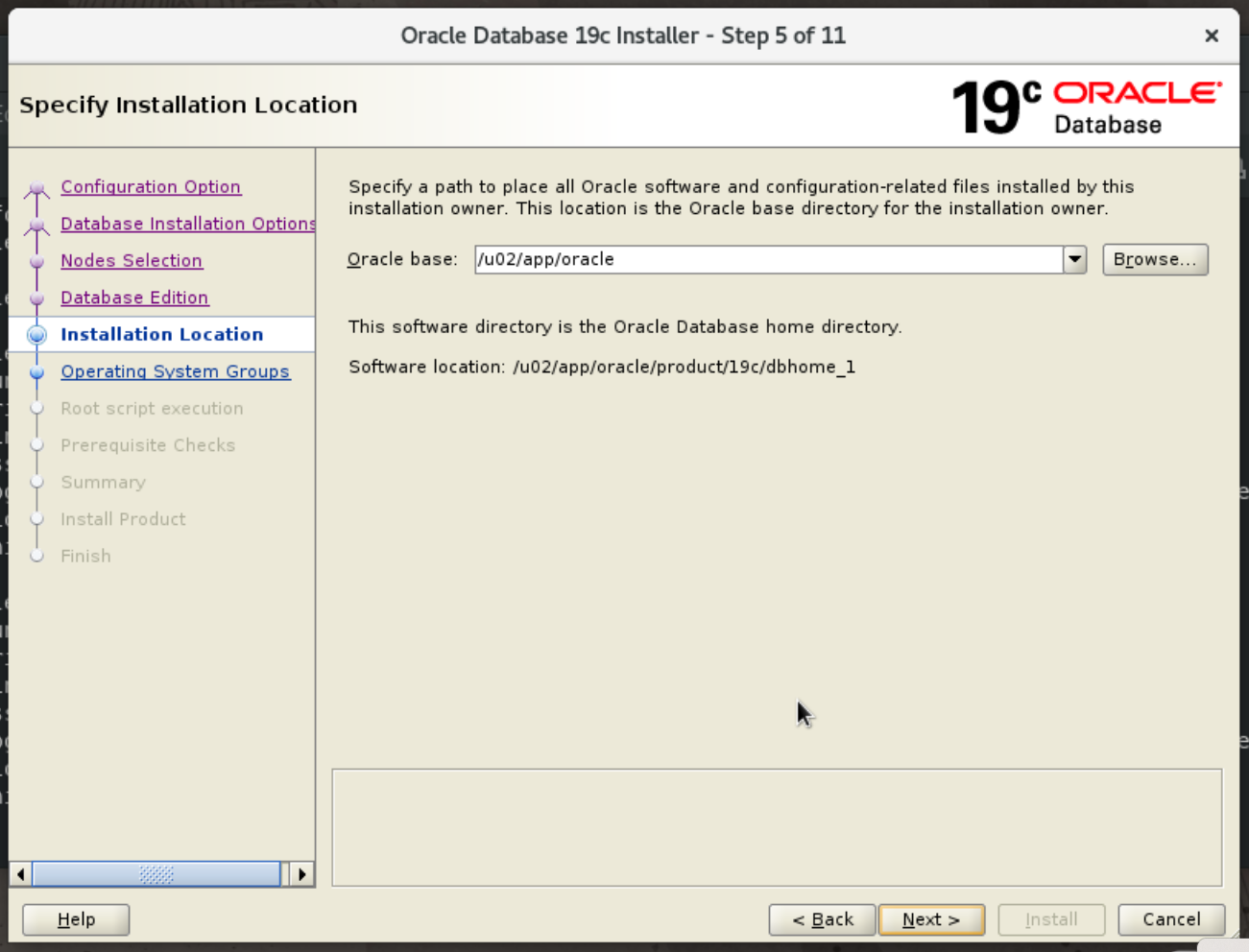Screen dimensions: 1249x952
Task: Open Operating System Groups step
Action: coord(175,371)
